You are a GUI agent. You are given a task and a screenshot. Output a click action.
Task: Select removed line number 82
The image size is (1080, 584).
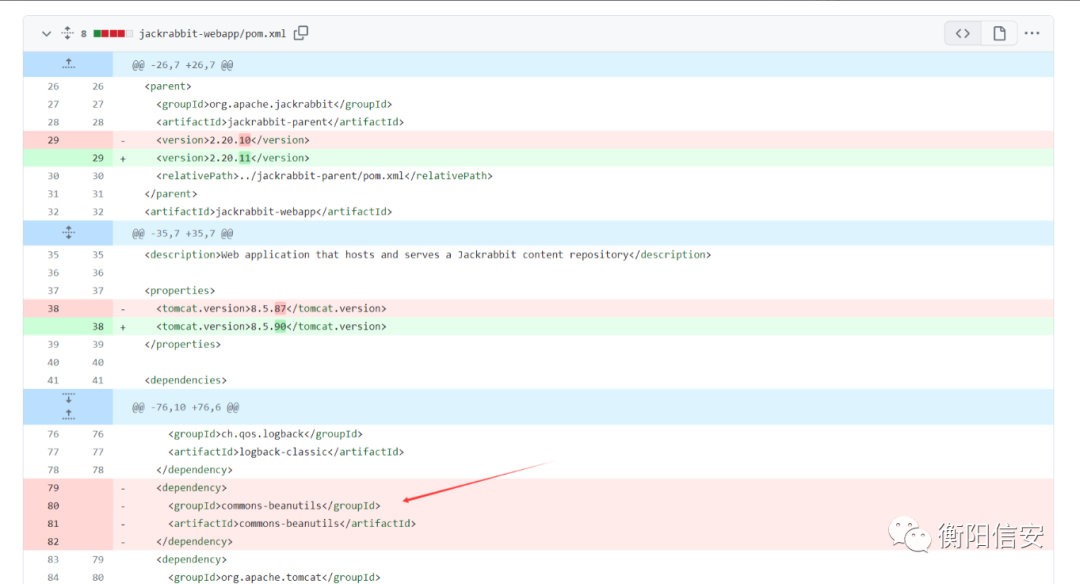coord(53,541)
